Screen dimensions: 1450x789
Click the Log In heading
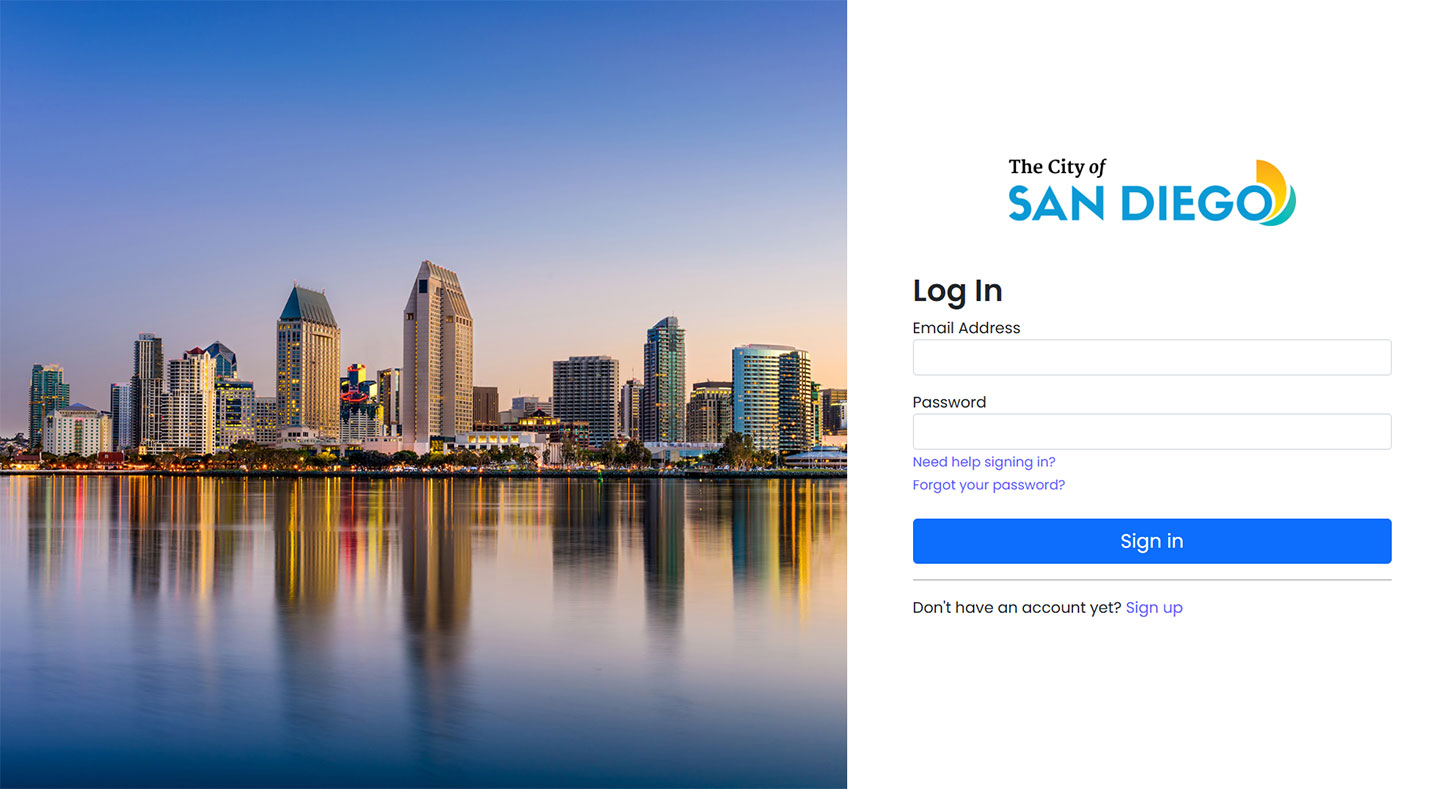point(957,291)
